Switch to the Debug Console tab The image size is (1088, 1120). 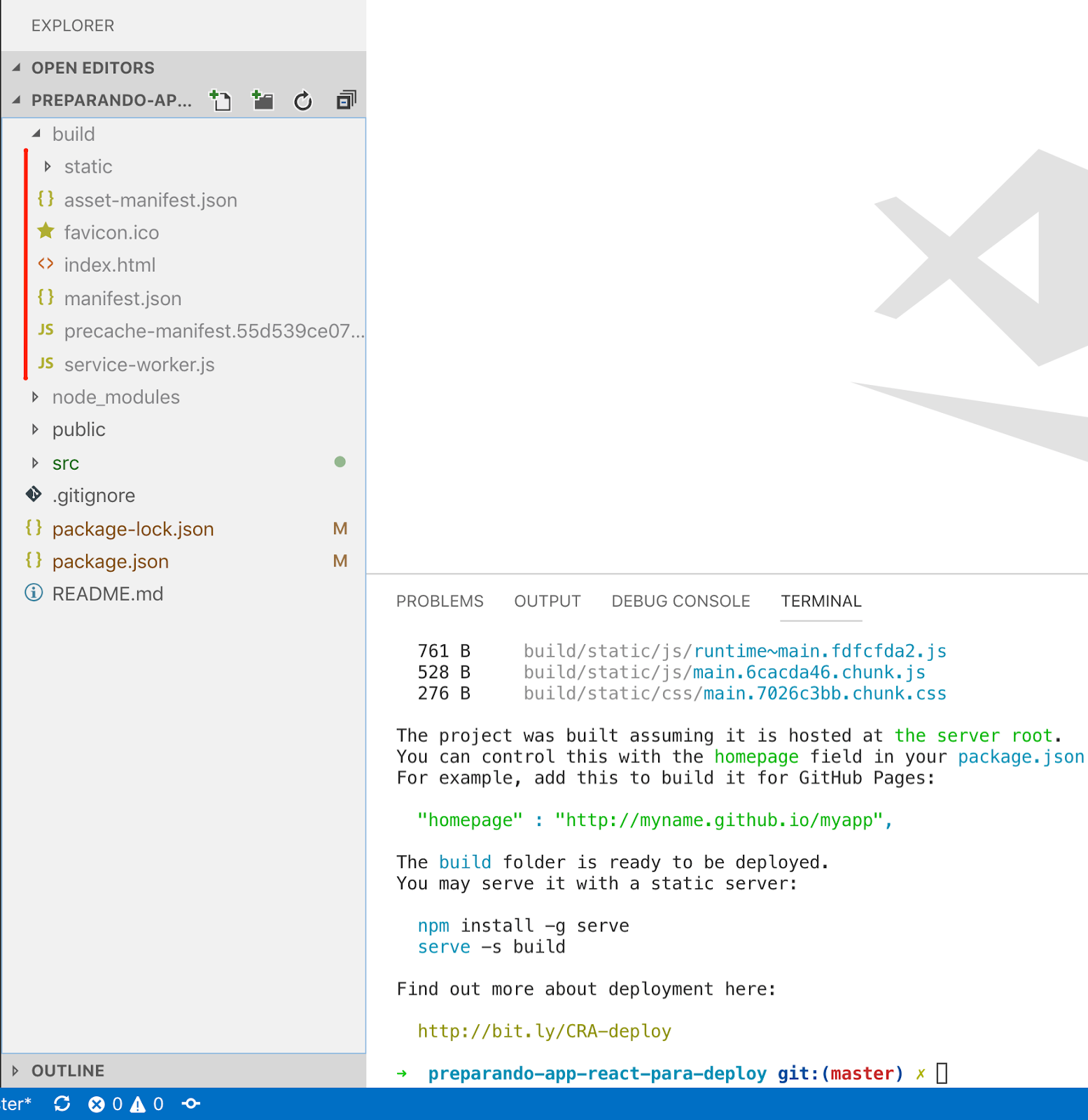pyautogui.click(x=681, y=601)
